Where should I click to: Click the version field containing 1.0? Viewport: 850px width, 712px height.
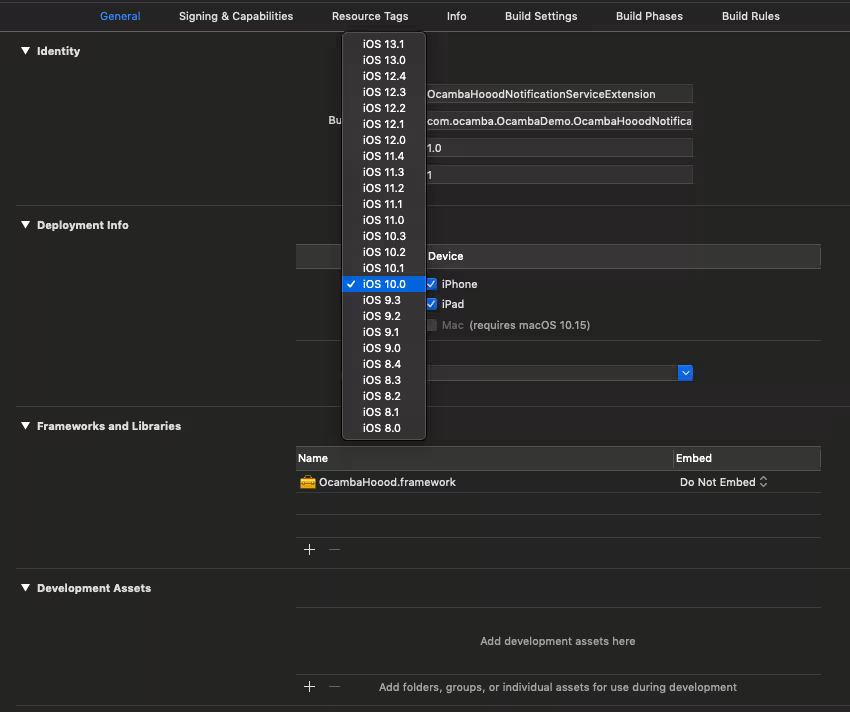pos(558,148)
